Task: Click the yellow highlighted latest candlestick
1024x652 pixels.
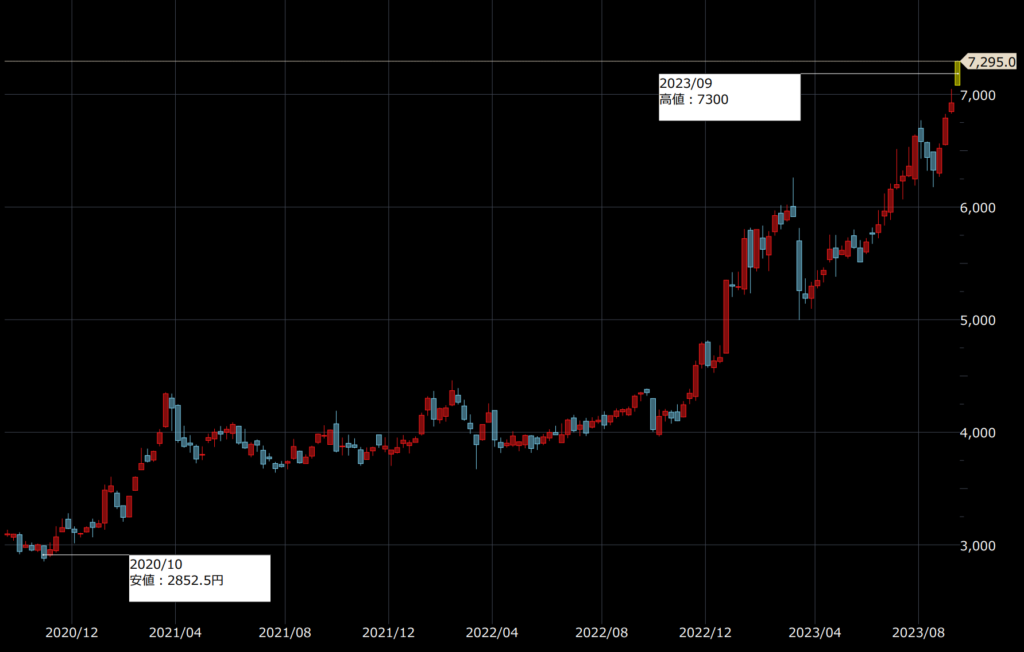Action: [x=957, y=73]
